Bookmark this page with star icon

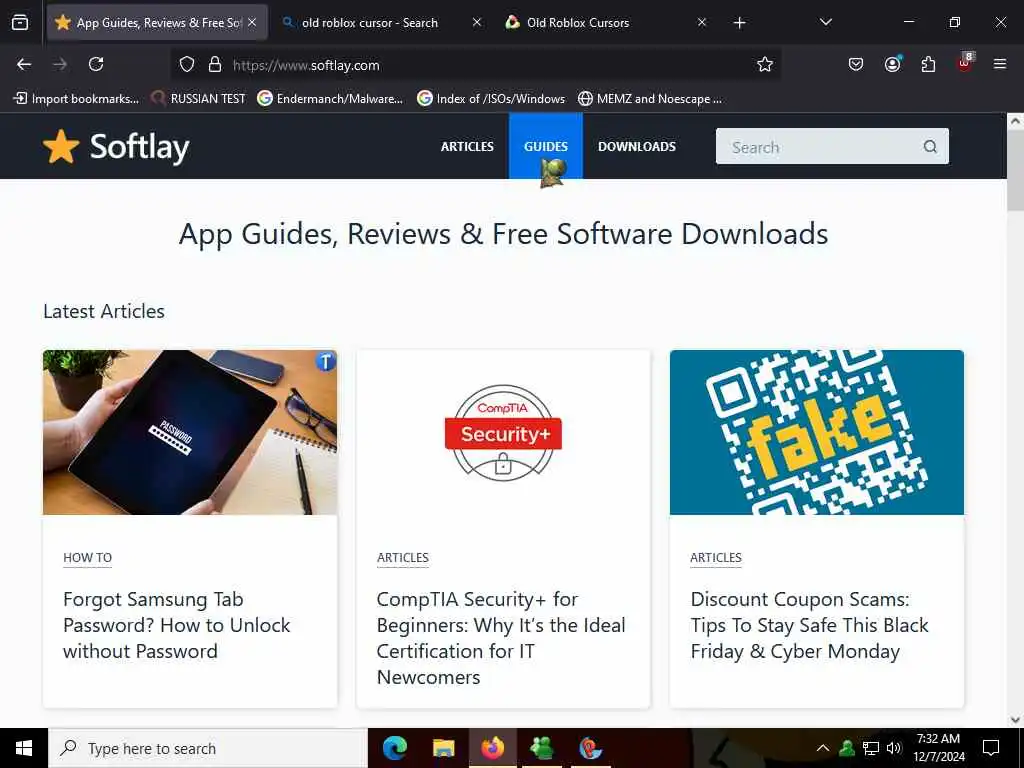point(765,64)
